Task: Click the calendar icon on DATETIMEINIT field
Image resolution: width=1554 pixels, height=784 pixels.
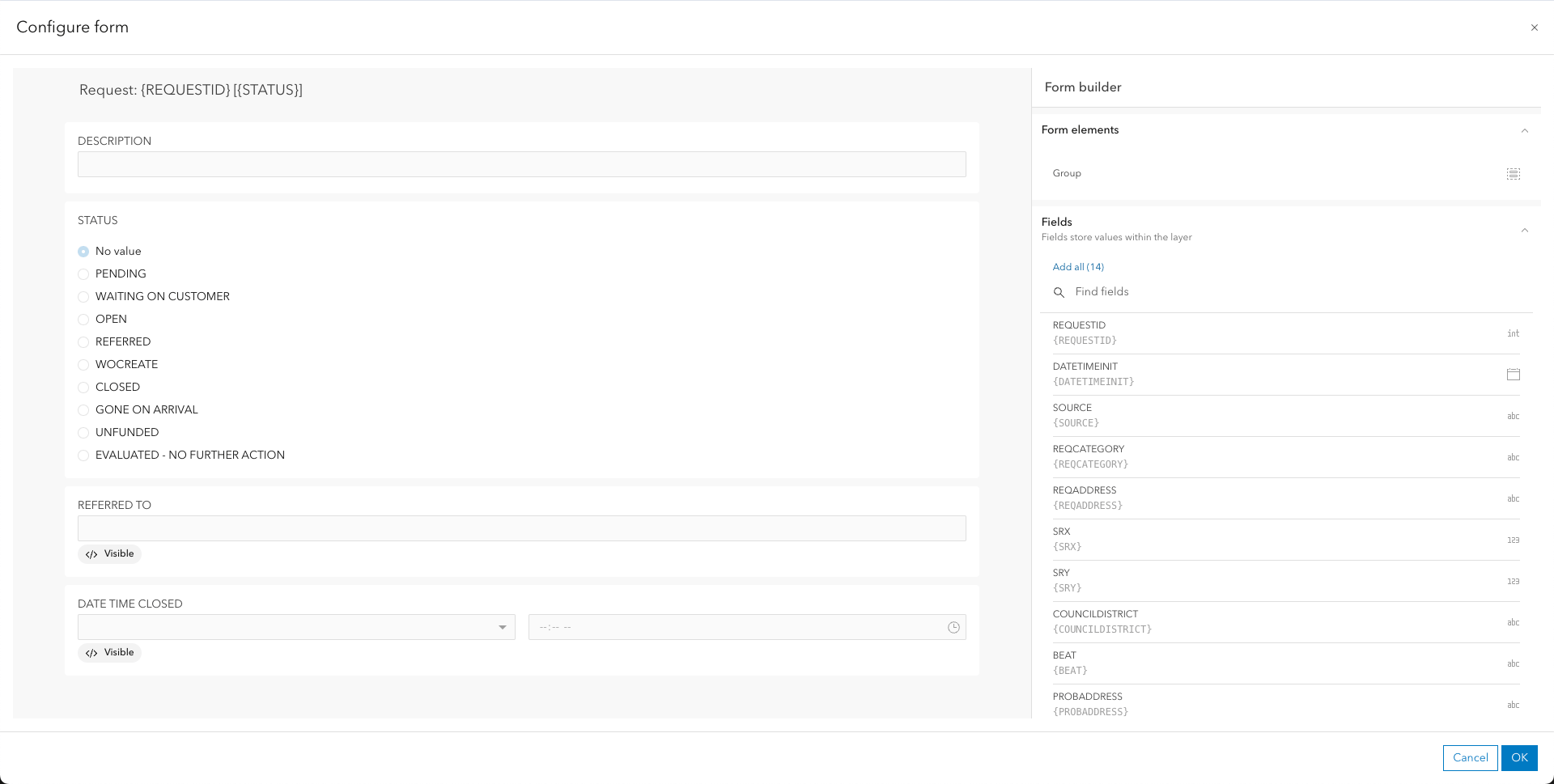Action: tap(1514, 374)
